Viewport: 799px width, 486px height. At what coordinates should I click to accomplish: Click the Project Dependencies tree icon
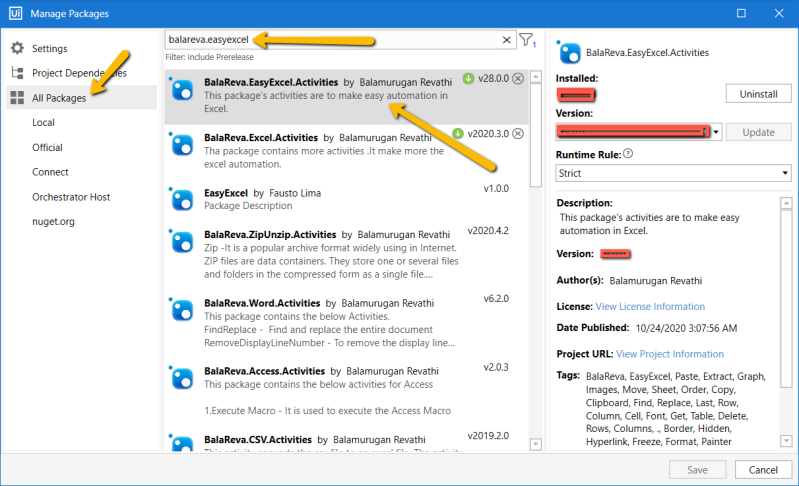pyautogui.click(x=17, y=73)
